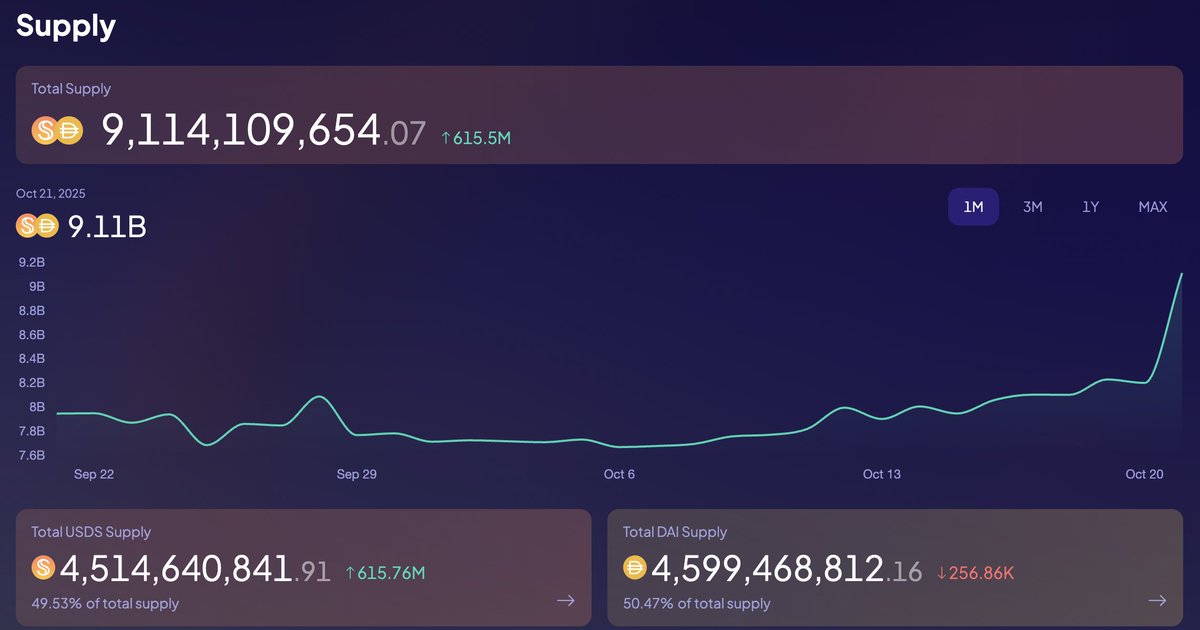Image resolution: width=1200 pixels, height=630 pixels.
Task: Click the 8.2B y-axis label
Action: (x=32, y=383)
